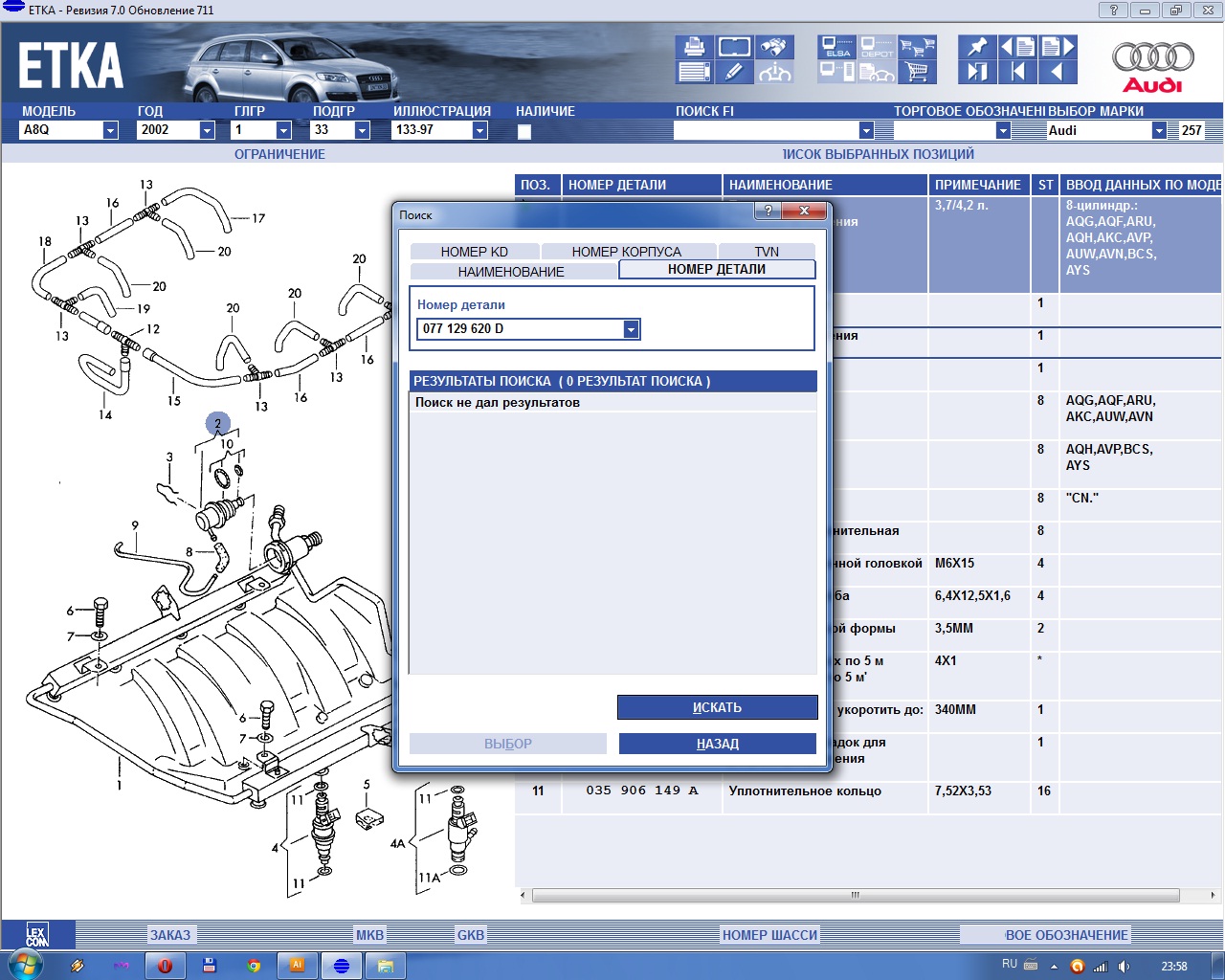Click the pushpin icon

[x=977, y=47]
